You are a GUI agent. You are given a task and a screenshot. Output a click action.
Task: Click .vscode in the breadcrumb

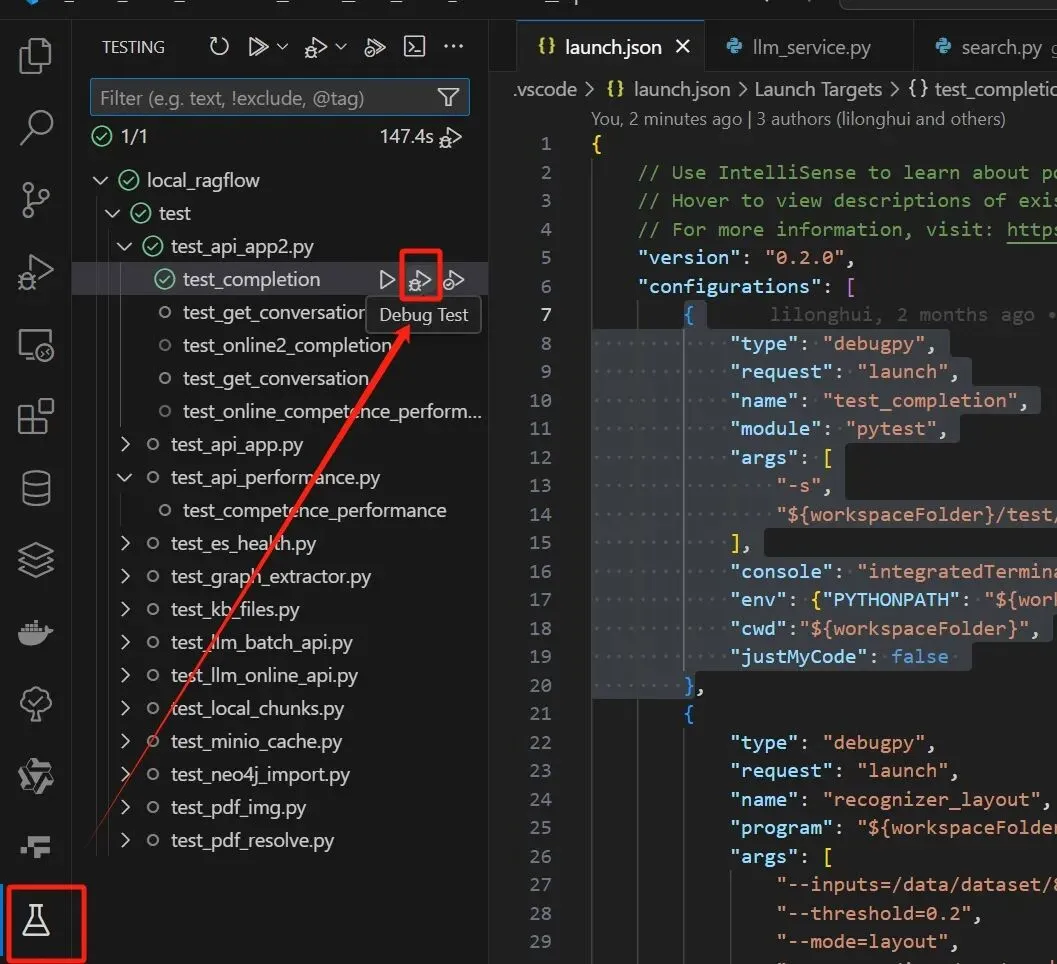pyautogui.click(x=545, y=89)
